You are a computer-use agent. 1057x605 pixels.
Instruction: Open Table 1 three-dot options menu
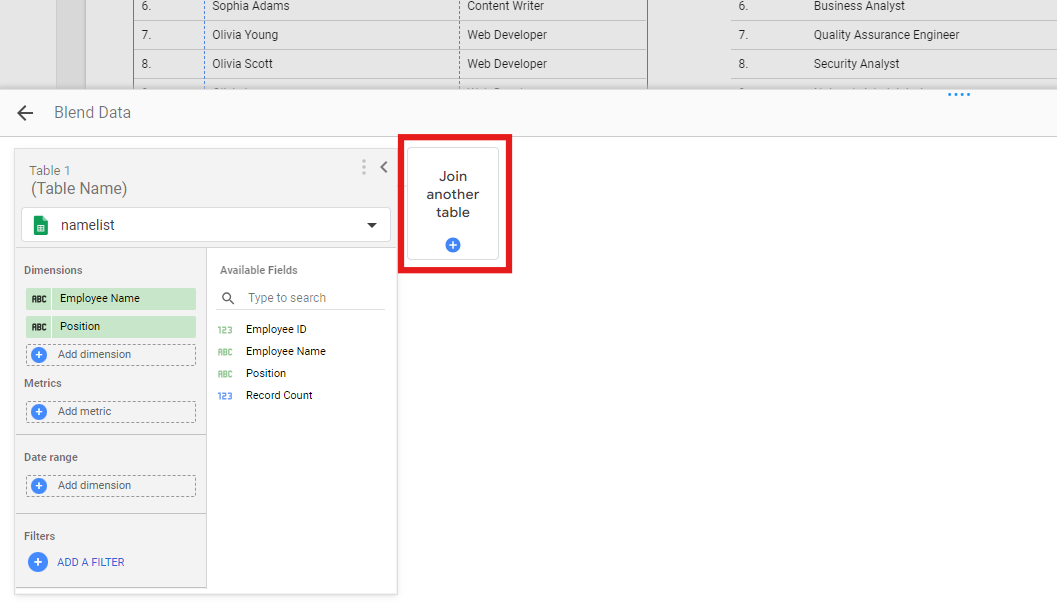364,167
